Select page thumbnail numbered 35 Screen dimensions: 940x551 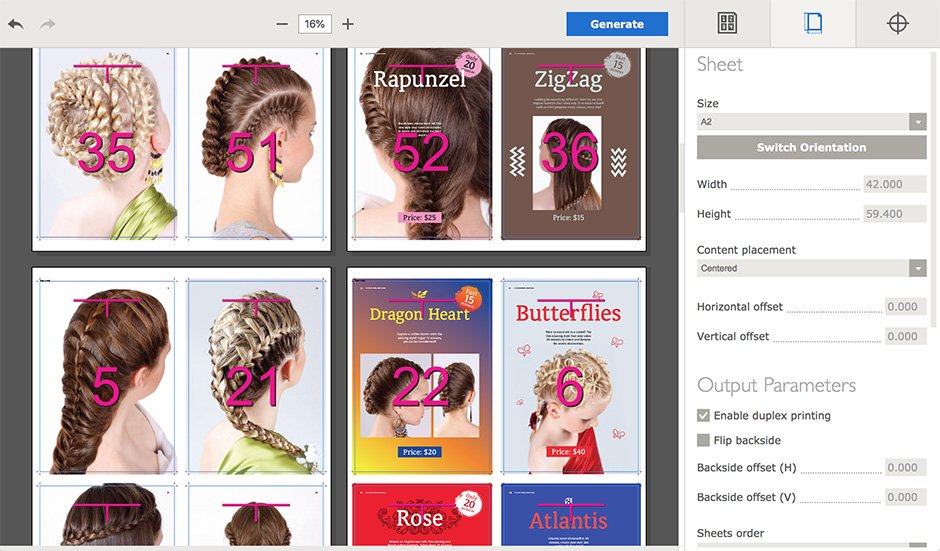(107, 144)
